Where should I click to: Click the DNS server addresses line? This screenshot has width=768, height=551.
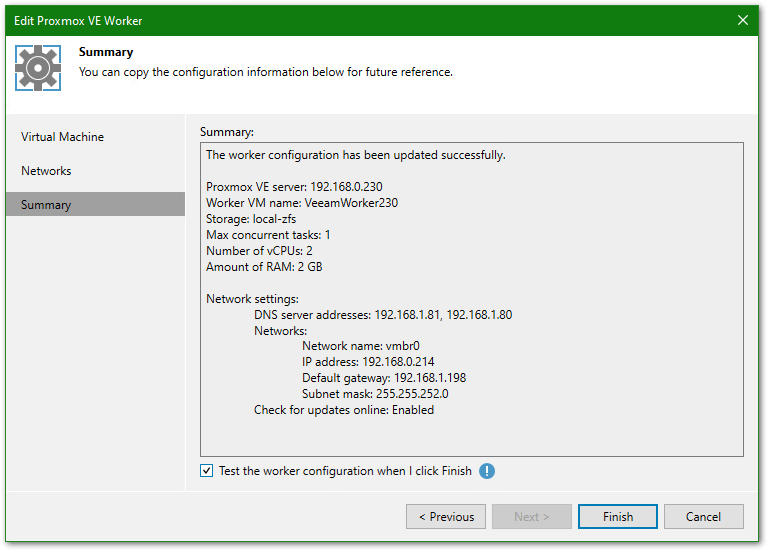point(383,314)
